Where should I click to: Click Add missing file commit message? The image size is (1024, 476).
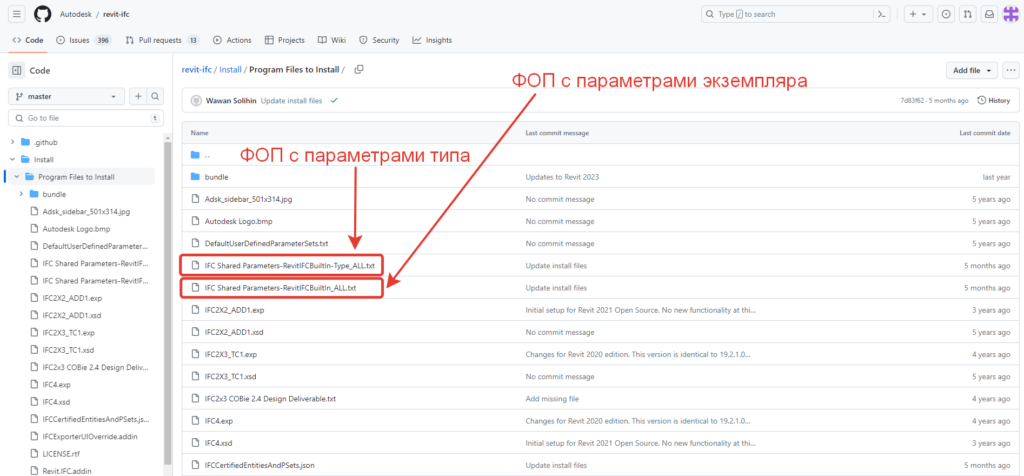[552, 398]
